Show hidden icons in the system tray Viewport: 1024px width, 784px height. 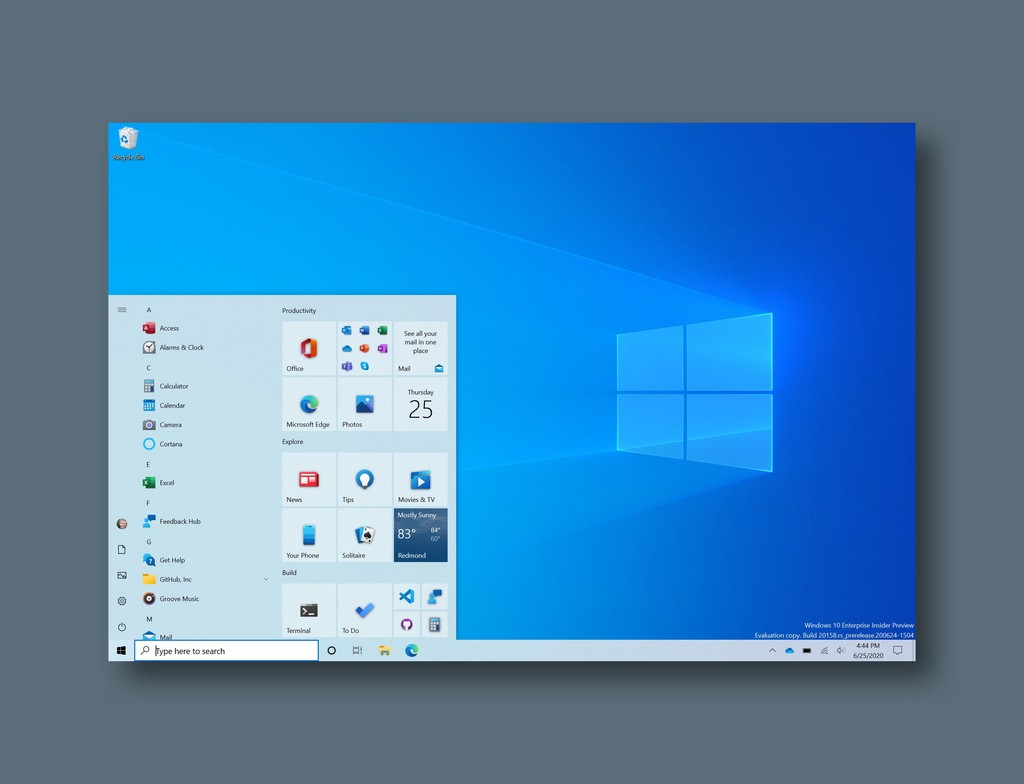(771, 650)
